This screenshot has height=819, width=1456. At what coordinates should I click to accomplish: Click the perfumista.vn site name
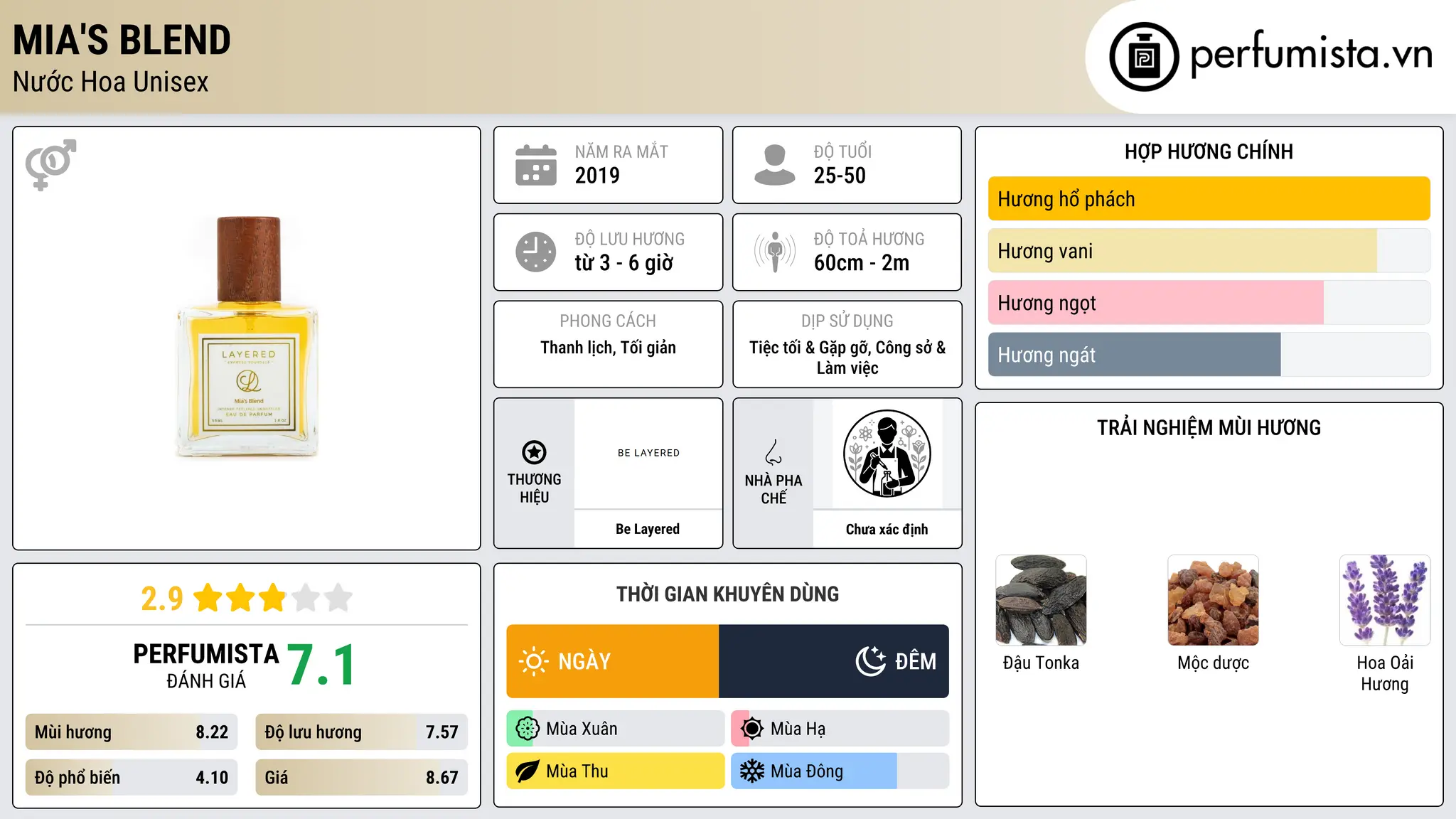pos(1311,53)
